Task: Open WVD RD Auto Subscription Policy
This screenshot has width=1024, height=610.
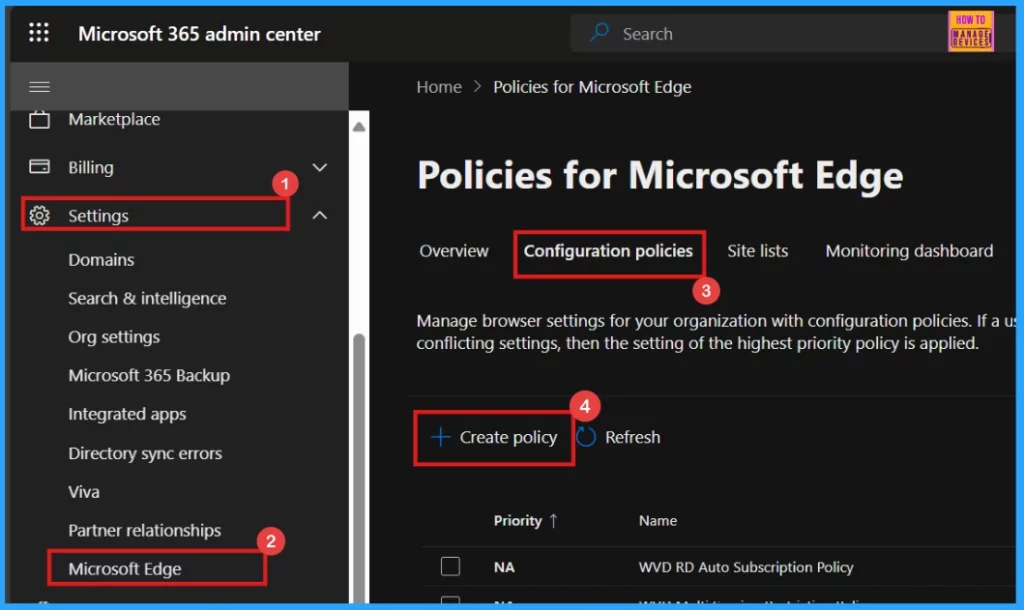Action: click(746, 567)
